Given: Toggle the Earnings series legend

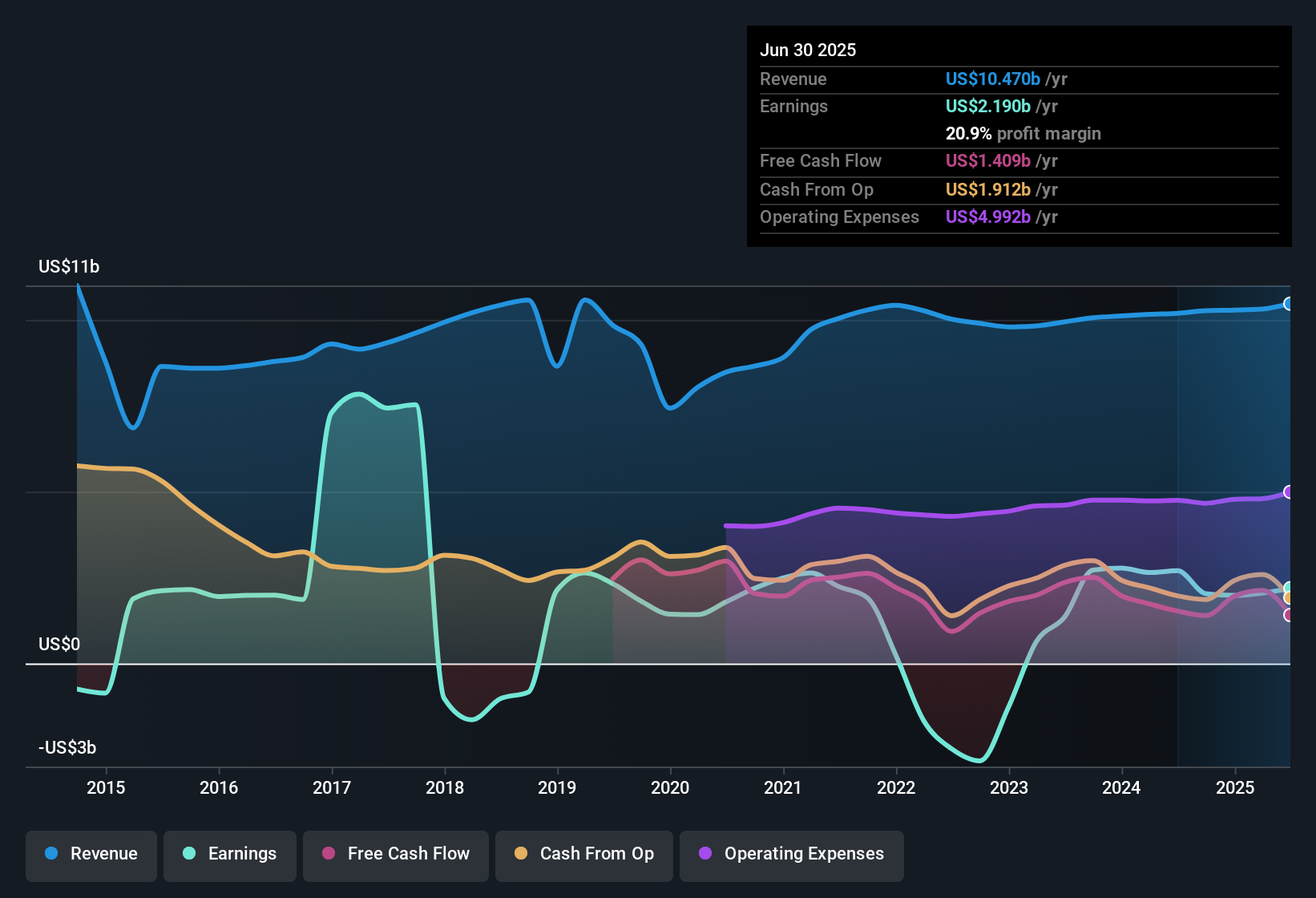Looking at the screenshot, I should click(230, 854).
